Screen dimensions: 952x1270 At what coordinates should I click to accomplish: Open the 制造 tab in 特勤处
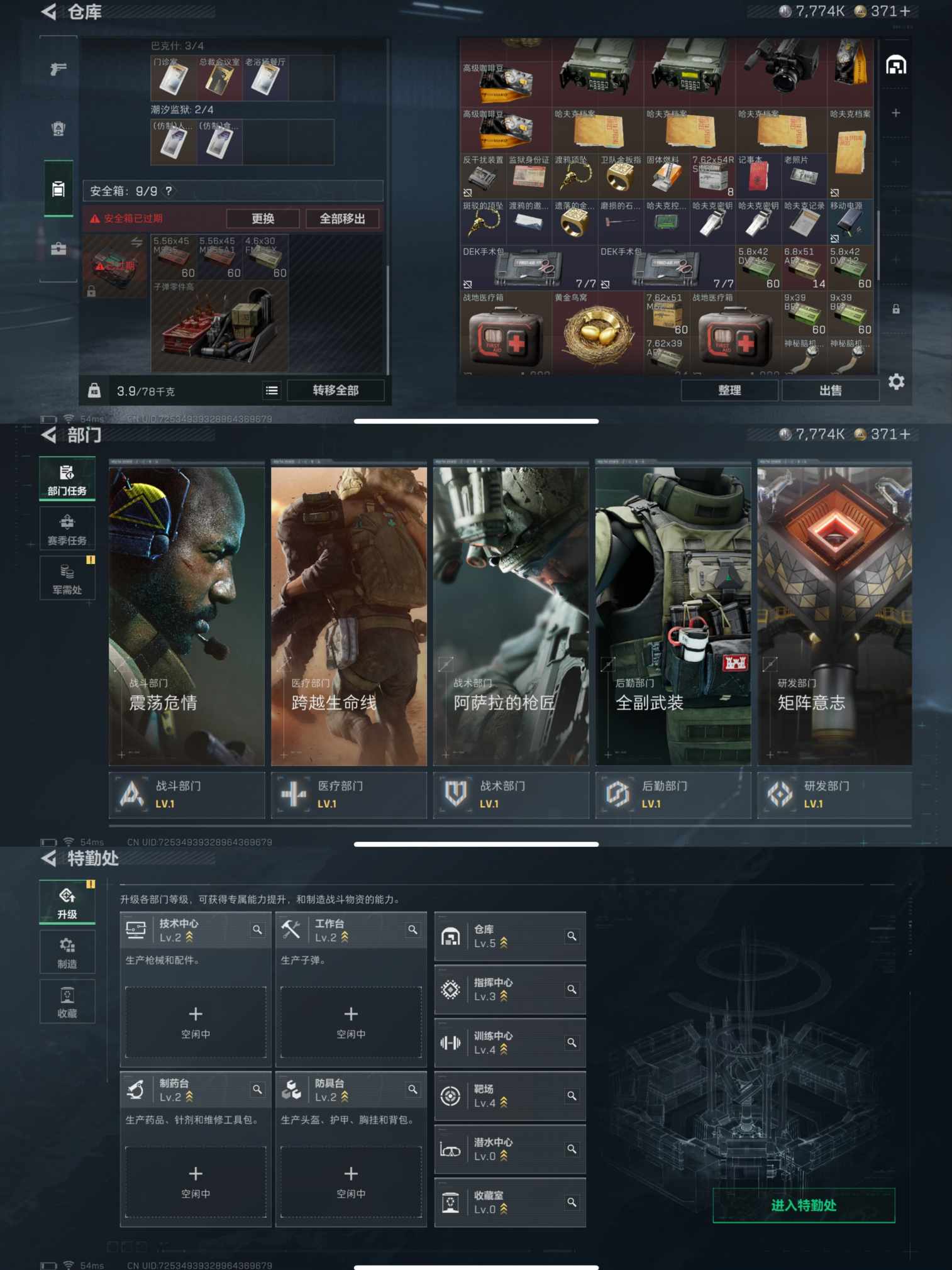tap(67, 952)
